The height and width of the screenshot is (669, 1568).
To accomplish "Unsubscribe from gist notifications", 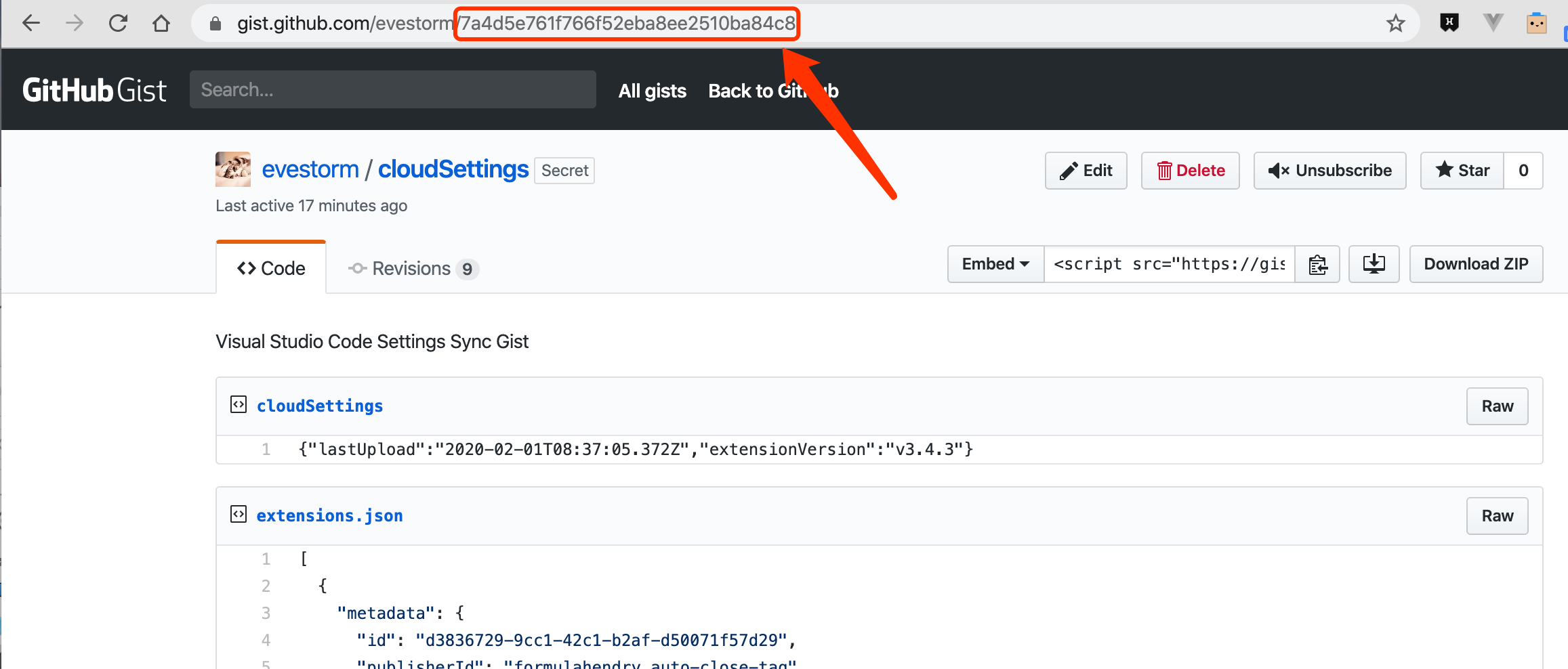I will pos(1329,171).
